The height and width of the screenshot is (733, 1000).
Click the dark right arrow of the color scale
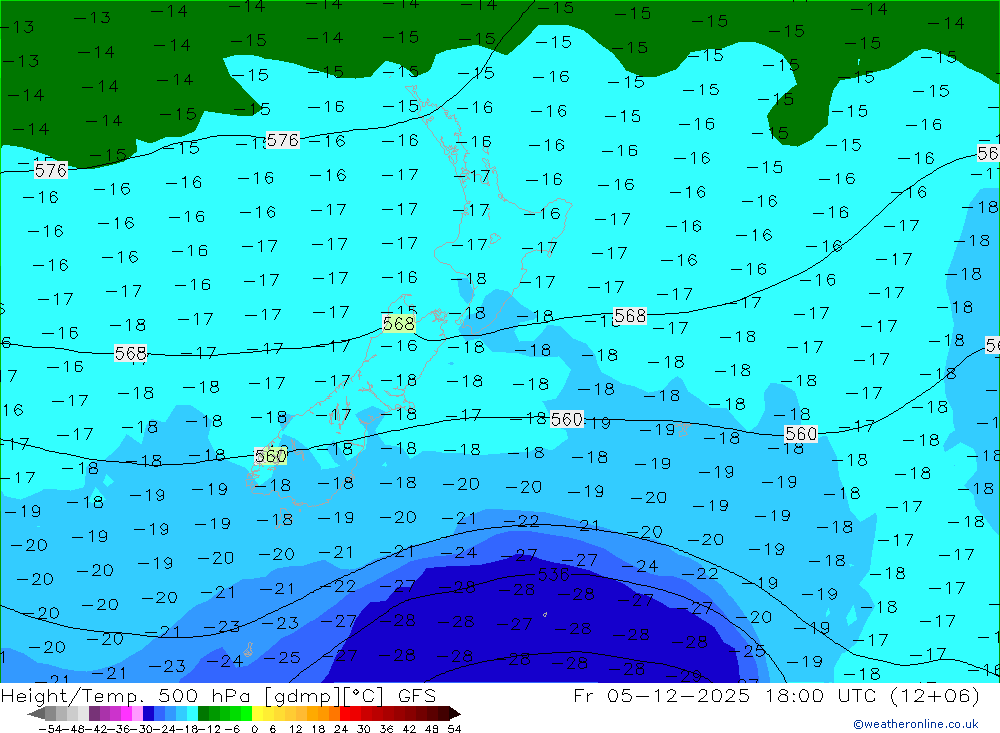pyautogui.click(x=455, y=714)
